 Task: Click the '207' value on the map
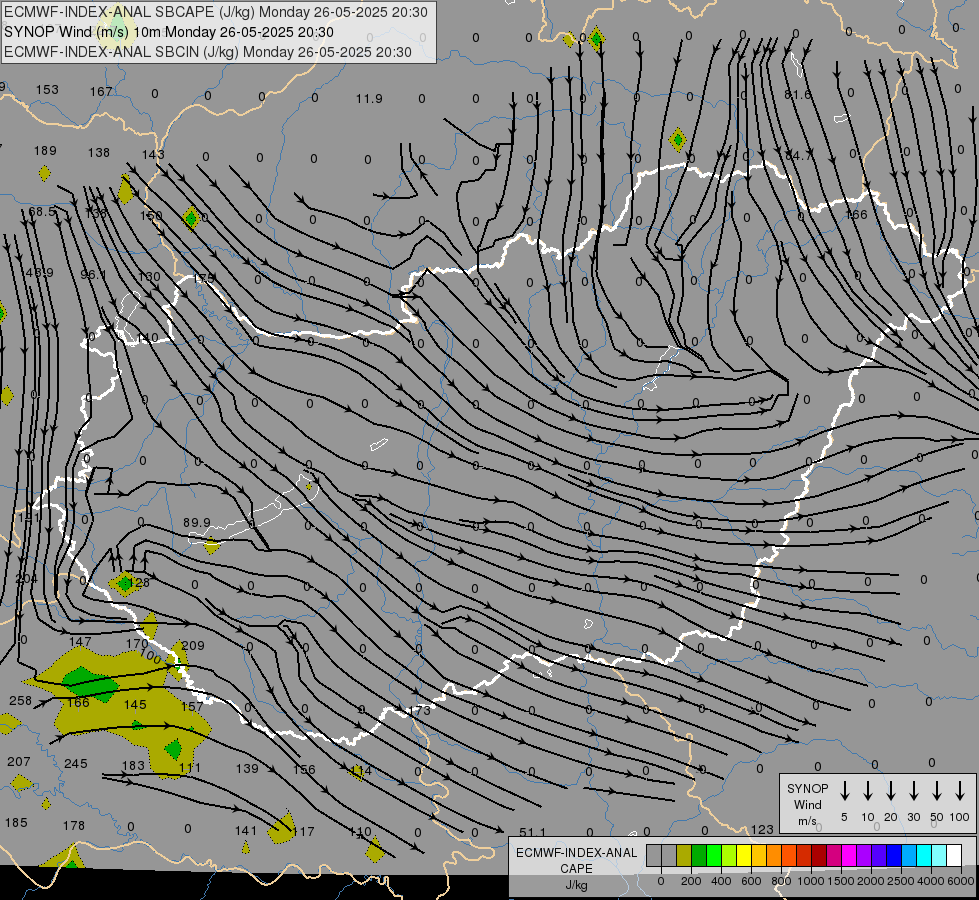point(19,761)
